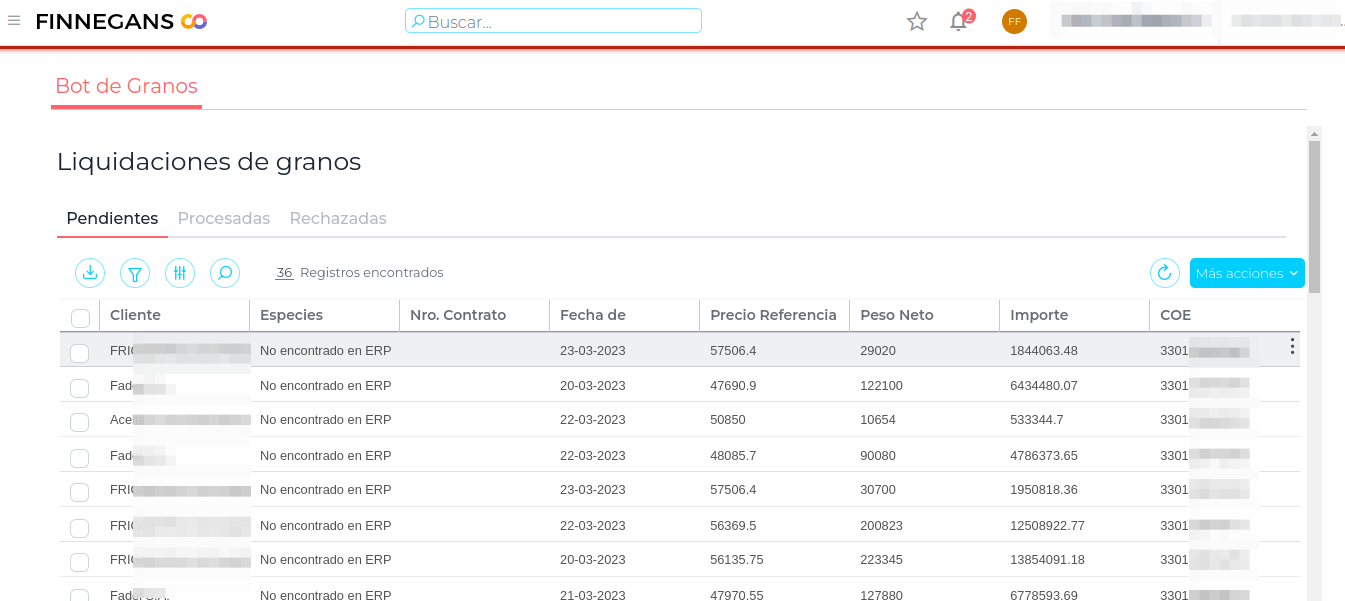Open the notifications bell
The image size is (1345, 601).
pos(958,21)
